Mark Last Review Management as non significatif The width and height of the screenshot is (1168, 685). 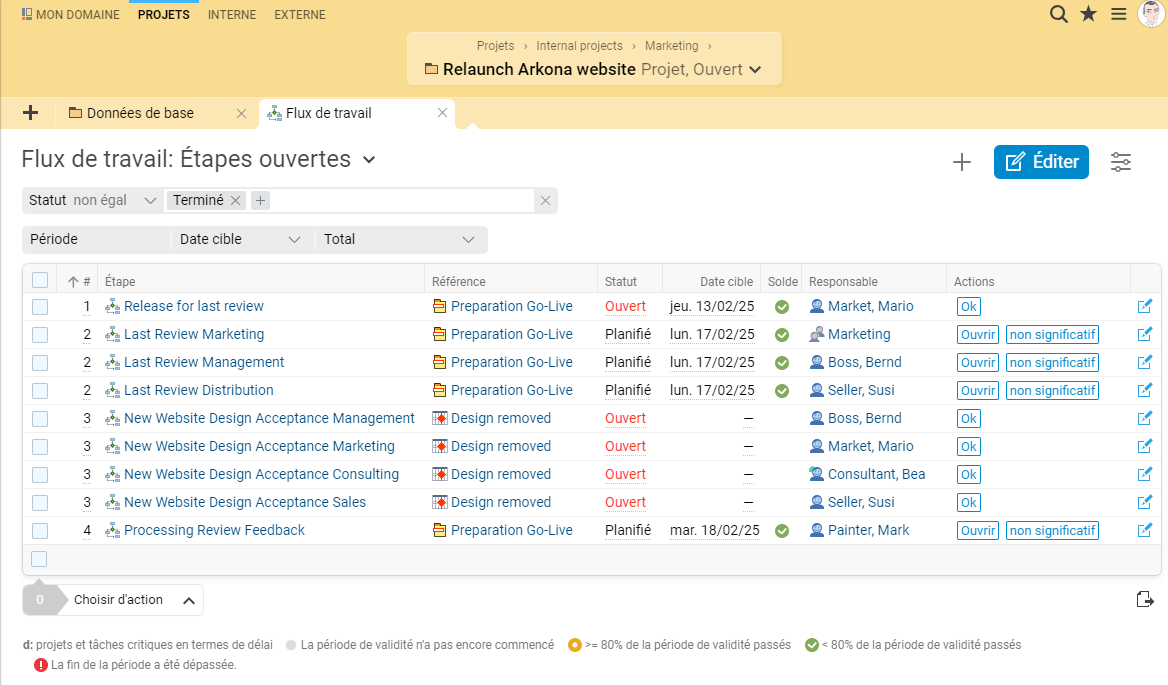tap(1052, 363)
